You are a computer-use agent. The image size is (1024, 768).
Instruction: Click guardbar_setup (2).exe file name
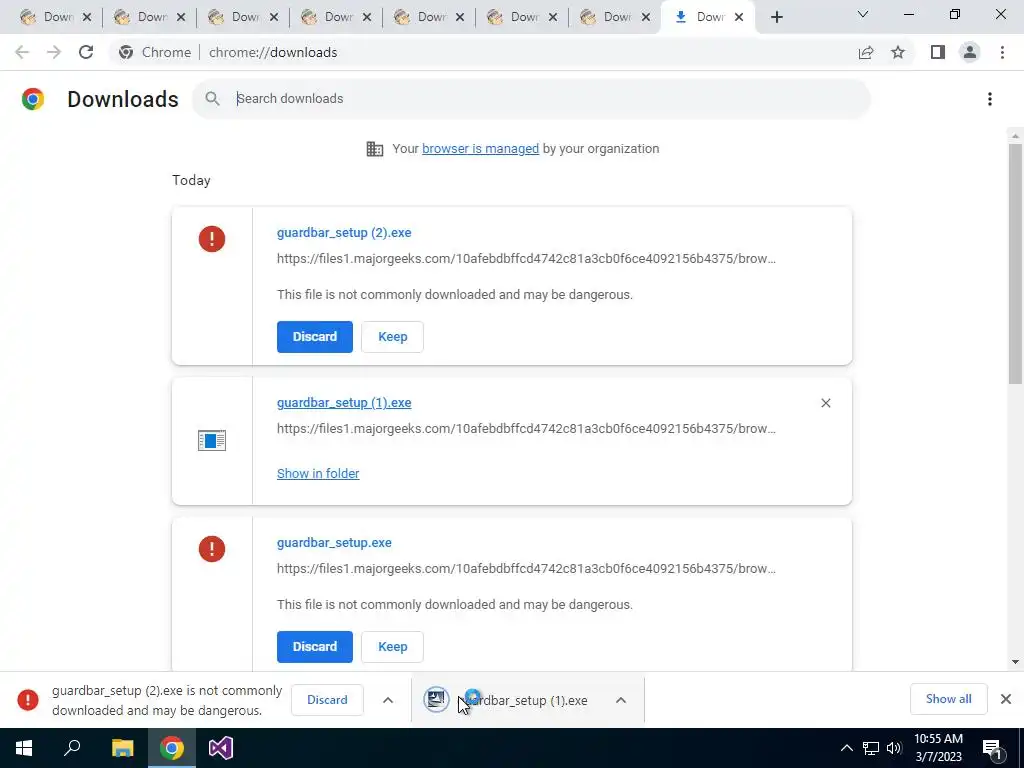tap(344, 232)
